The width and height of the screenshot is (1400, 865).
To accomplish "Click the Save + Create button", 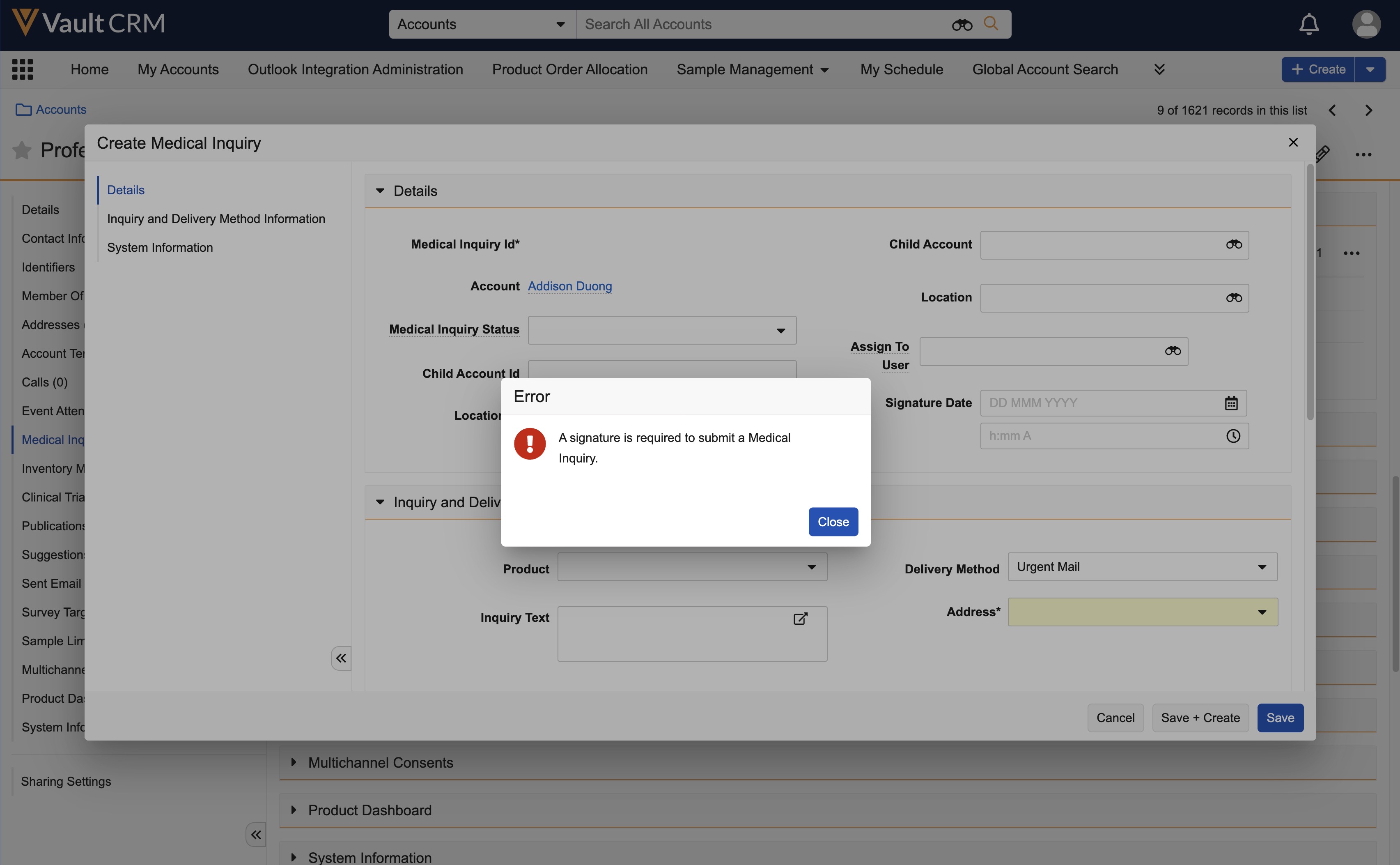I will 1200,718.
